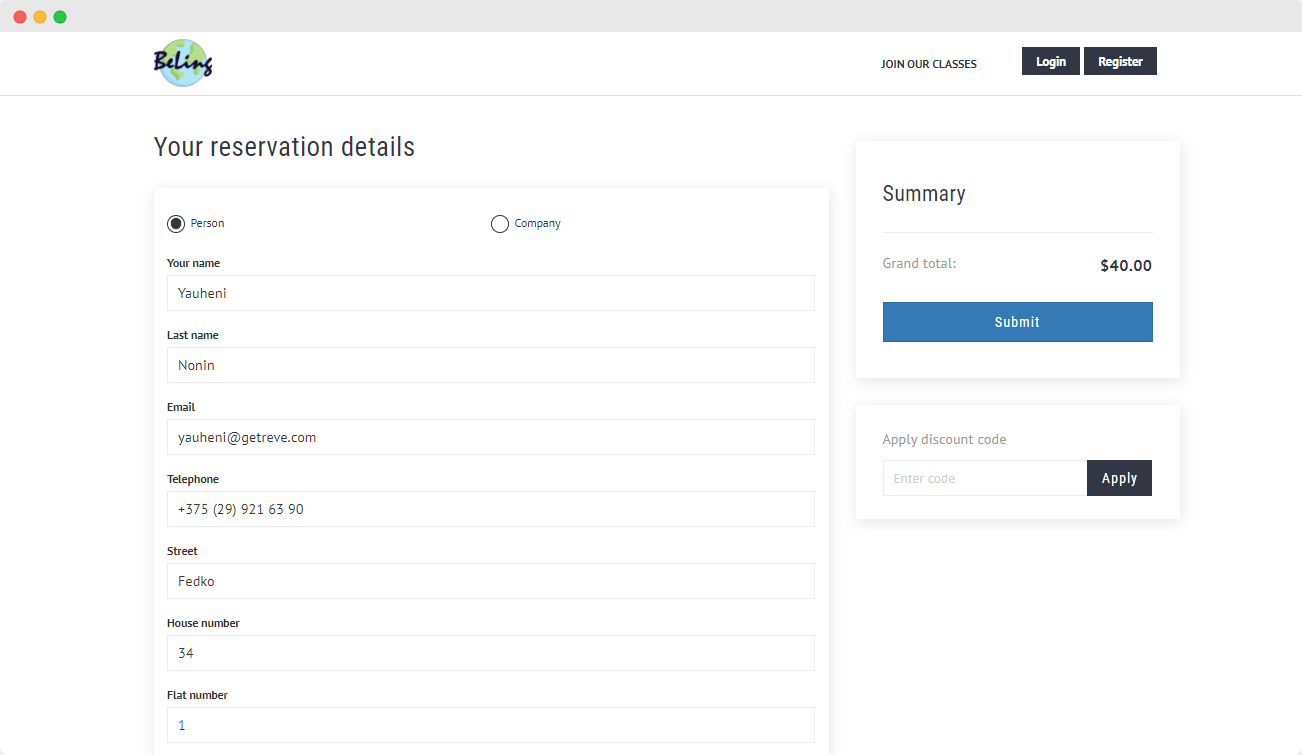
Task: Click the 'Your name' field label
Action: (193, 263)
